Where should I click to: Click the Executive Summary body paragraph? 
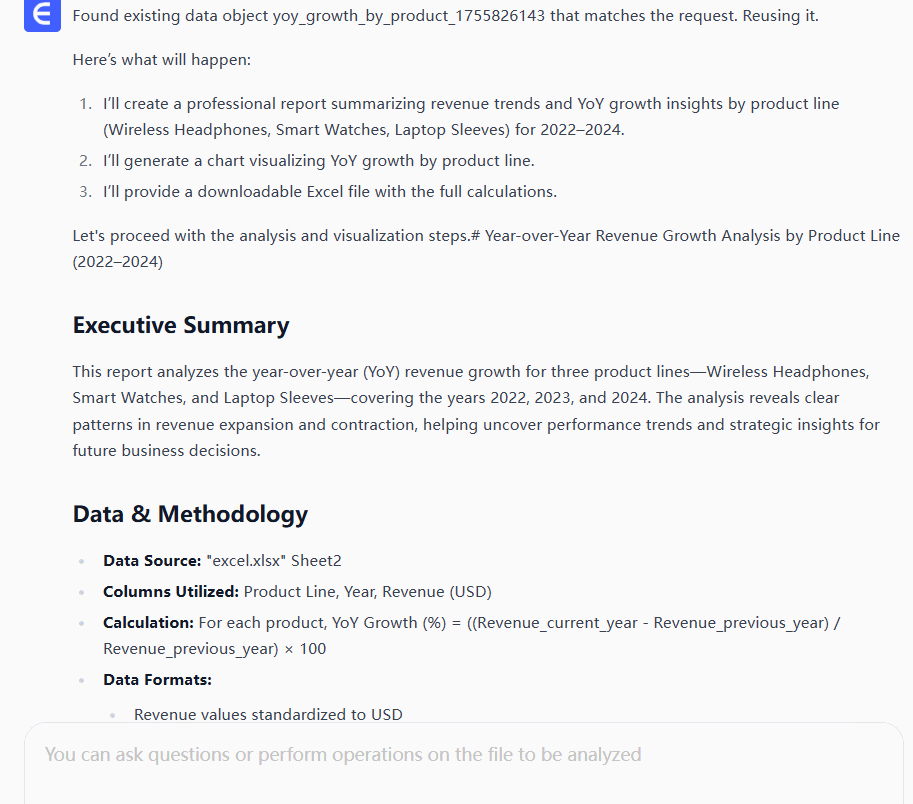470,410
